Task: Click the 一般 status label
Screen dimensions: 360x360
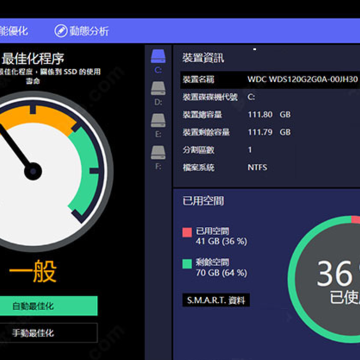Action: [x=33, y=271]
